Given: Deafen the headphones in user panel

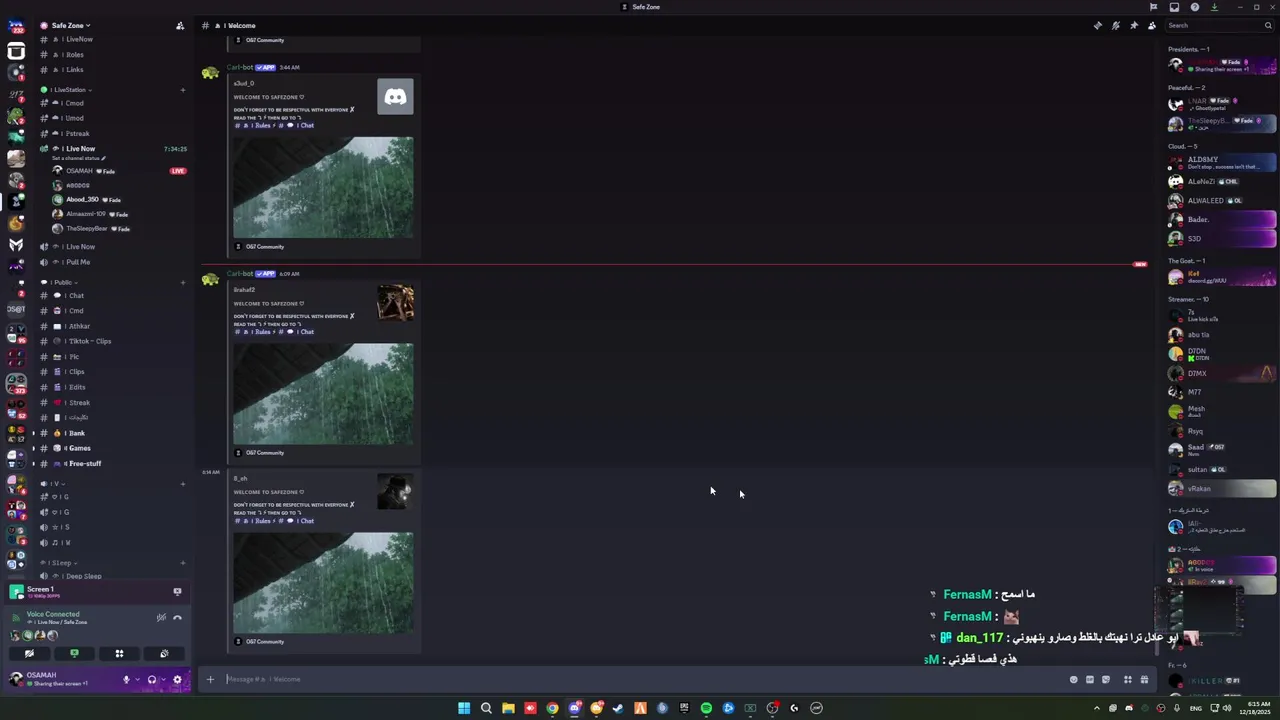Looking at the screenshot, I should (152, 680).
